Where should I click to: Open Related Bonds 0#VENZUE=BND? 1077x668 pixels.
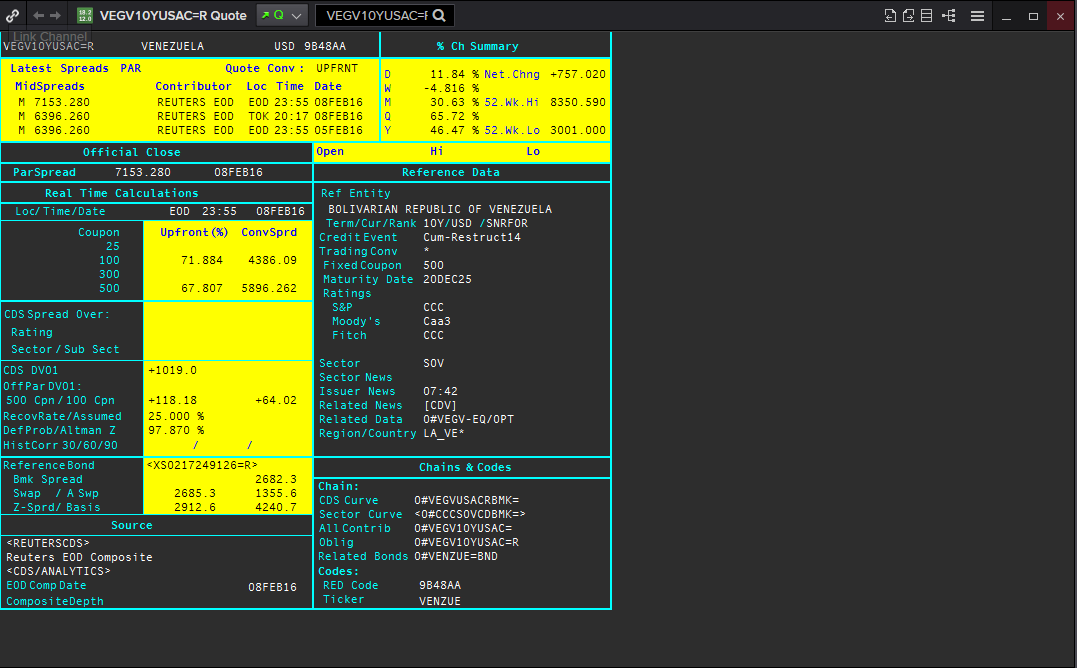click(456, 557)
